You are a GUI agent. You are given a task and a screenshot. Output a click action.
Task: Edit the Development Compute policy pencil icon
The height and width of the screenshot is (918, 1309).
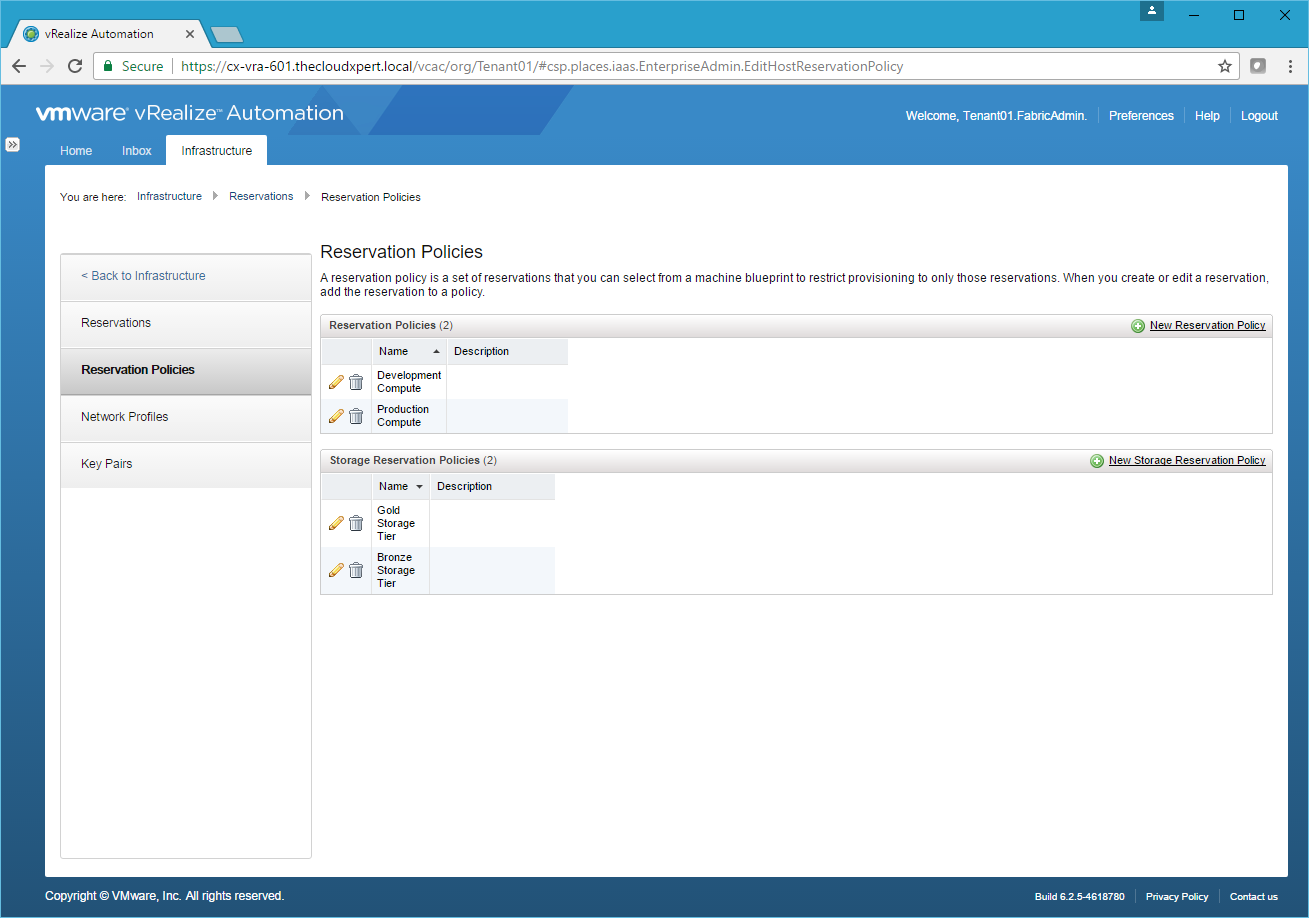coord(336,382)
